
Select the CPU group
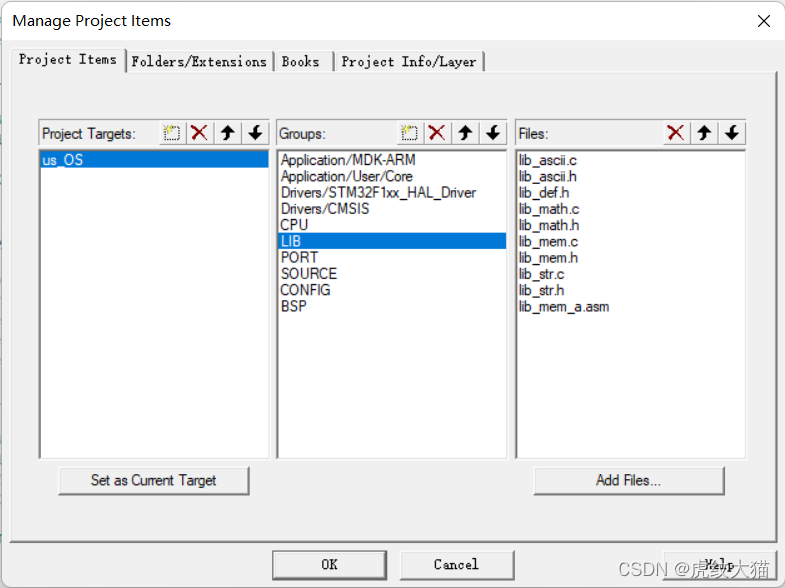click(x=391, y=225)
